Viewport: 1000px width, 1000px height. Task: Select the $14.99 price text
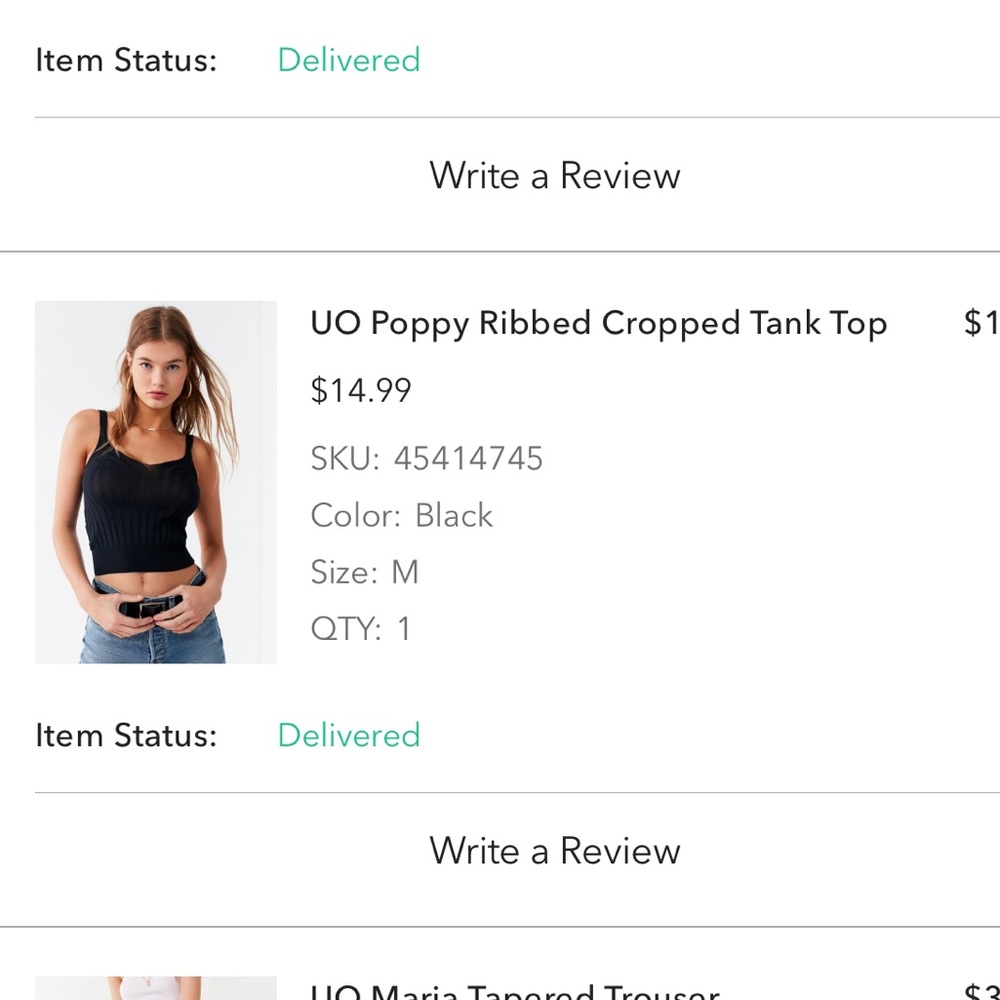359,390
